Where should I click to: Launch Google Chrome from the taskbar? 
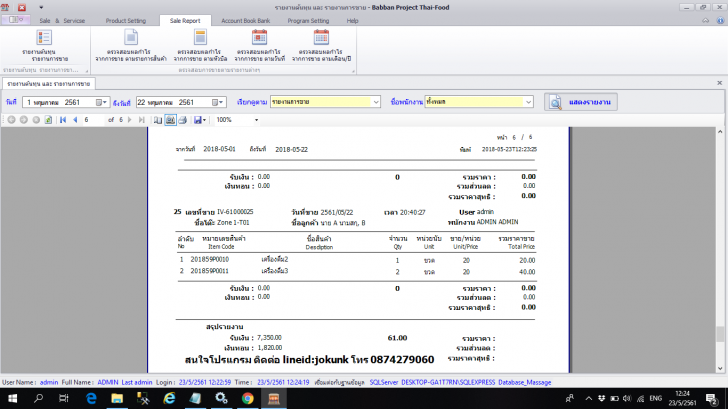point(246,398)
